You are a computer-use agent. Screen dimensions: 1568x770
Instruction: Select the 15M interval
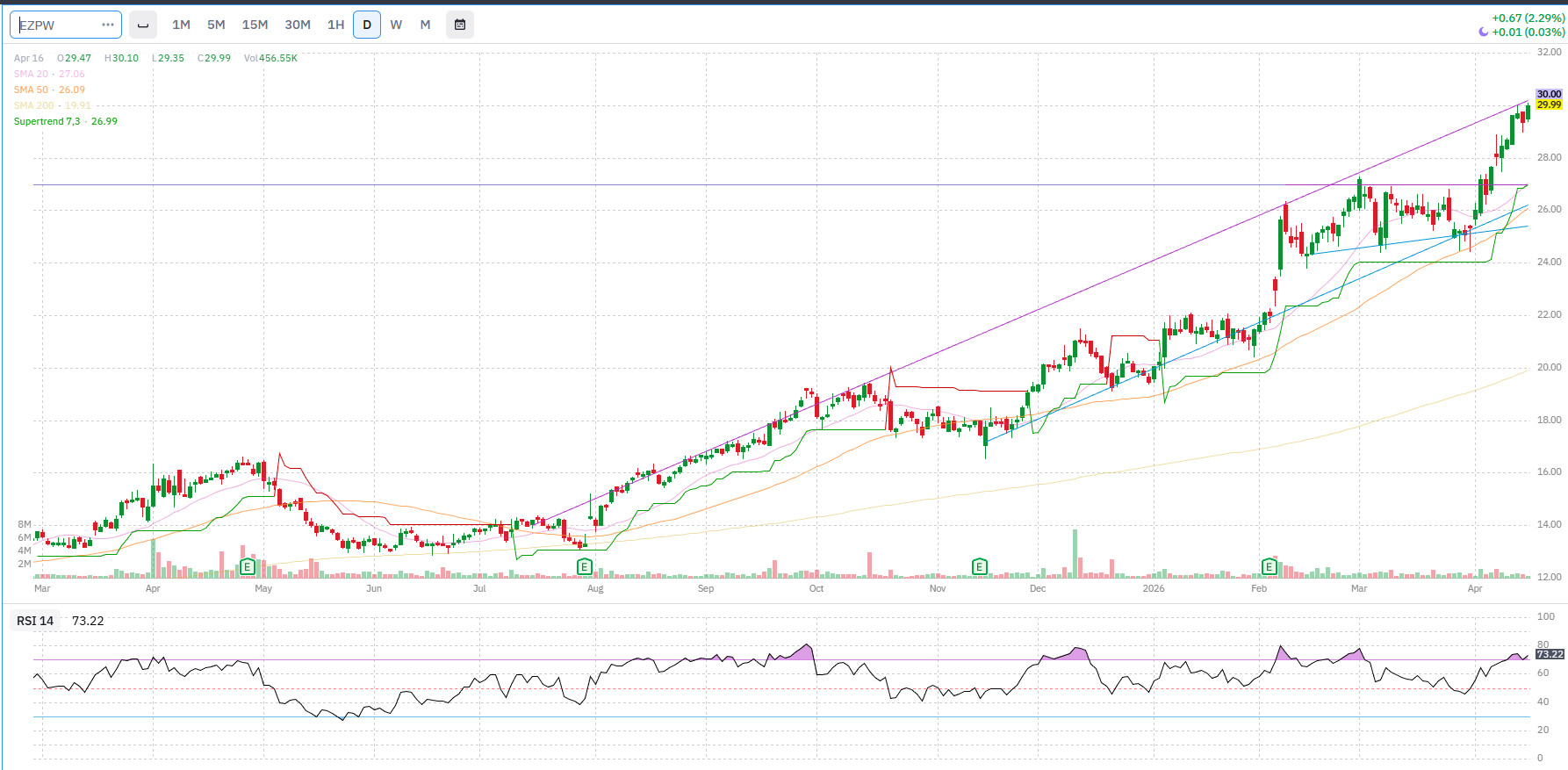click(255, 25)
